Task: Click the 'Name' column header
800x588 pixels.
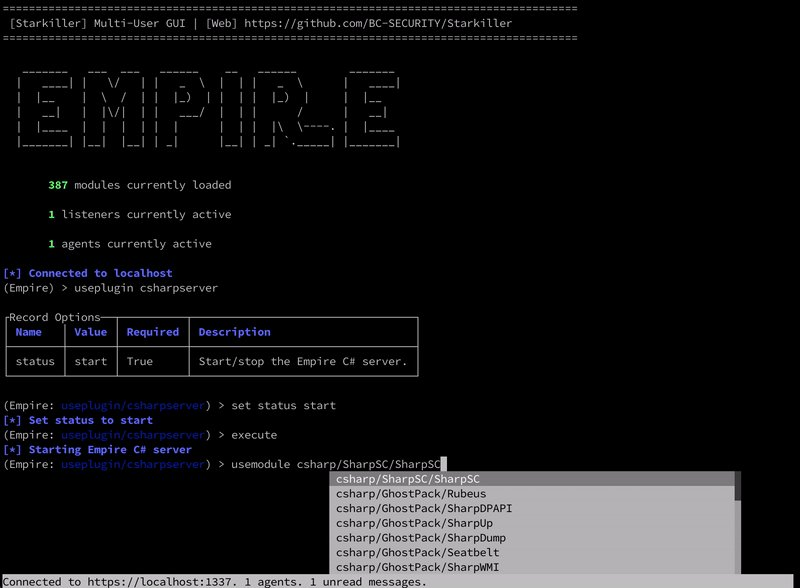Action: click(29, 332)
